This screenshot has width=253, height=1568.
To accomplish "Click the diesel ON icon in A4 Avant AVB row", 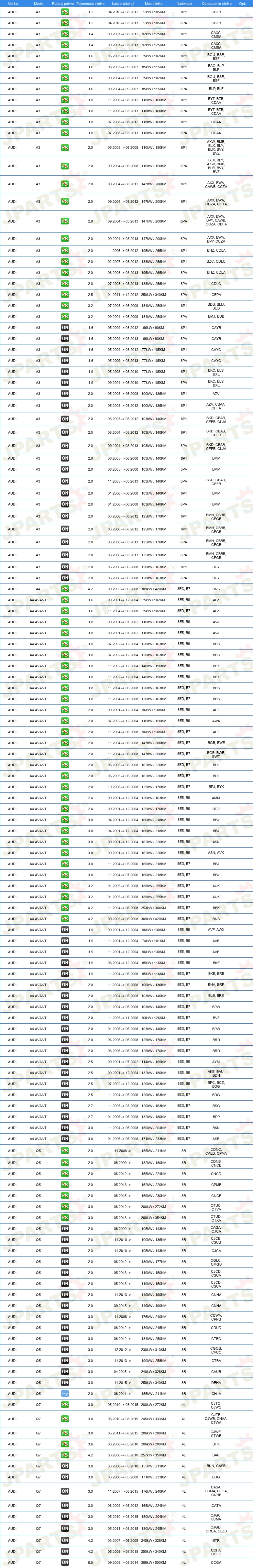I will (x=64, y=941).
